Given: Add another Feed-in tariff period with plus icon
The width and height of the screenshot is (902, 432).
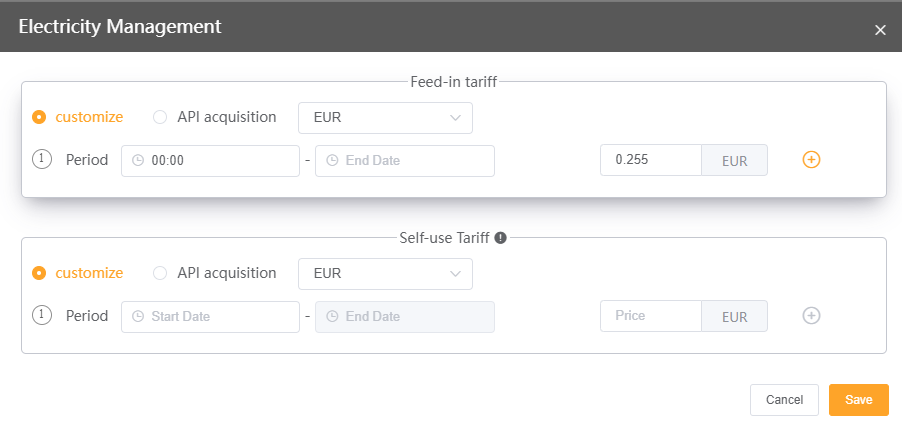Looking at the screenshot, I should point(812,160).
